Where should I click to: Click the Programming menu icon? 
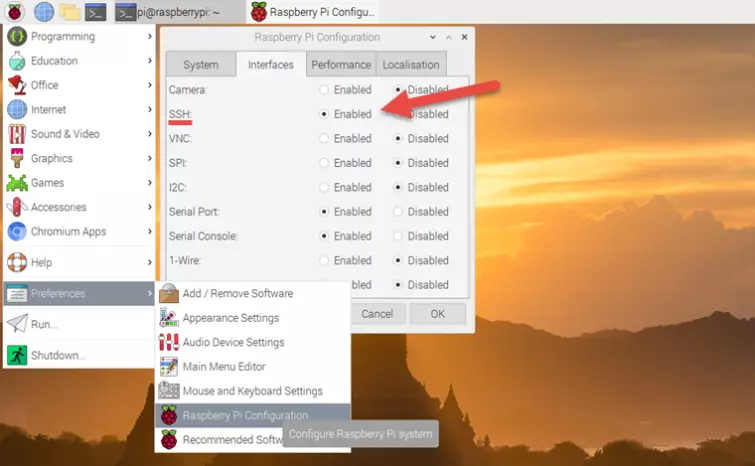tap(17, 37)
